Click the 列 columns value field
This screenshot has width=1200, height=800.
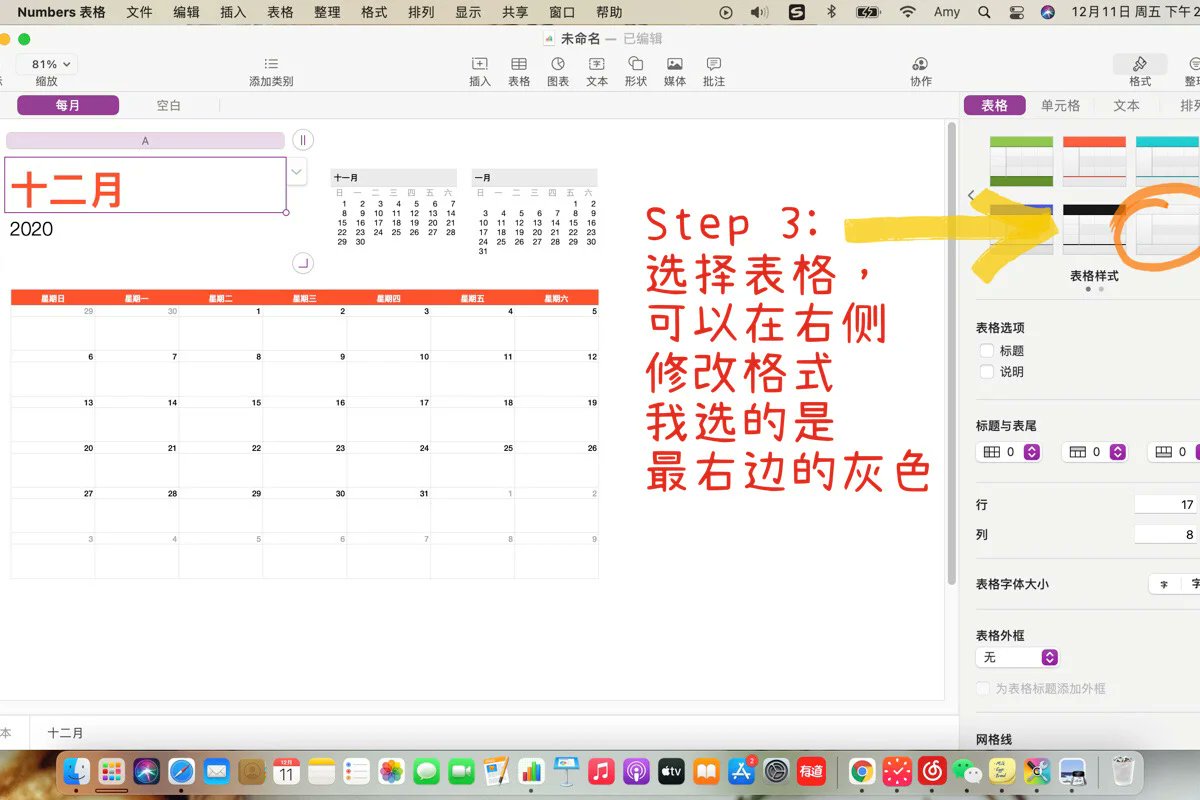[x=1167, y=535]
